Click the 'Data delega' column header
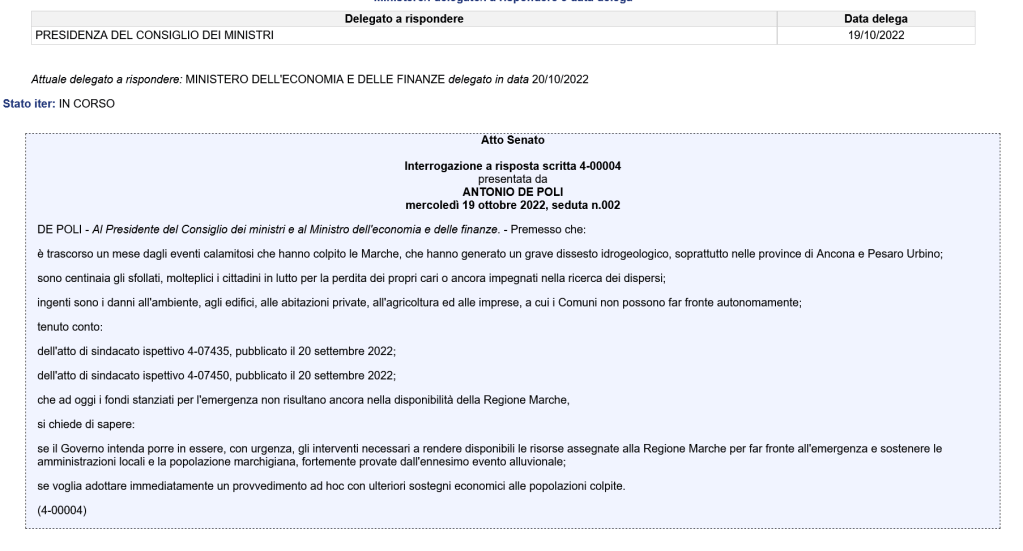 click(875, 19)
